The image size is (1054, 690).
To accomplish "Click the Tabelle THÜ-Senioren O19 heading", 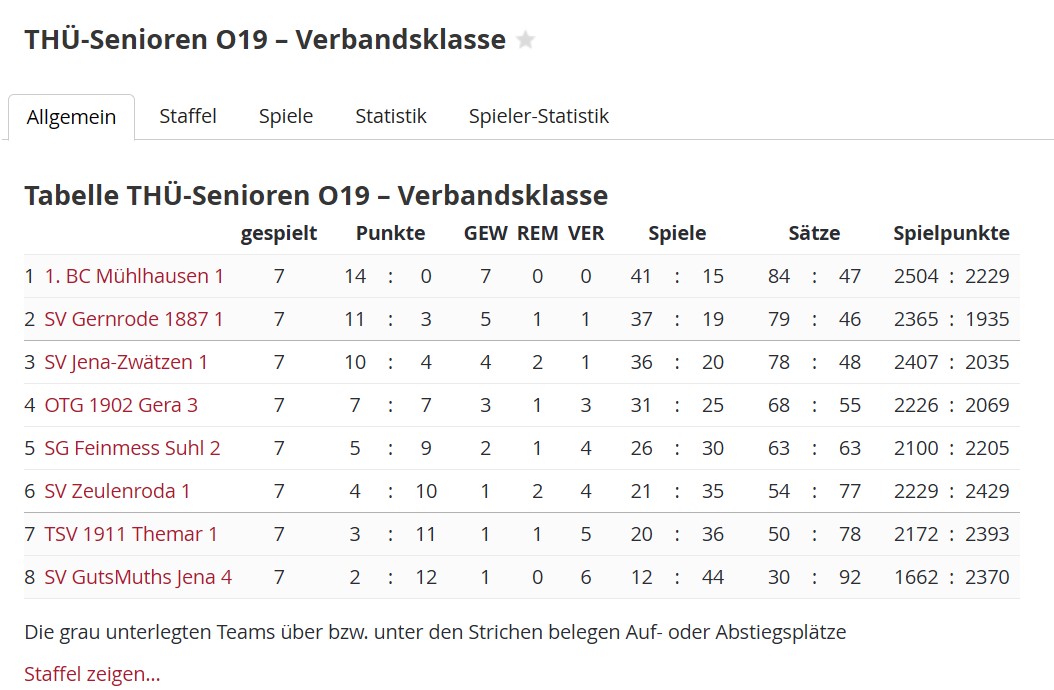I will tap(316, 195).
